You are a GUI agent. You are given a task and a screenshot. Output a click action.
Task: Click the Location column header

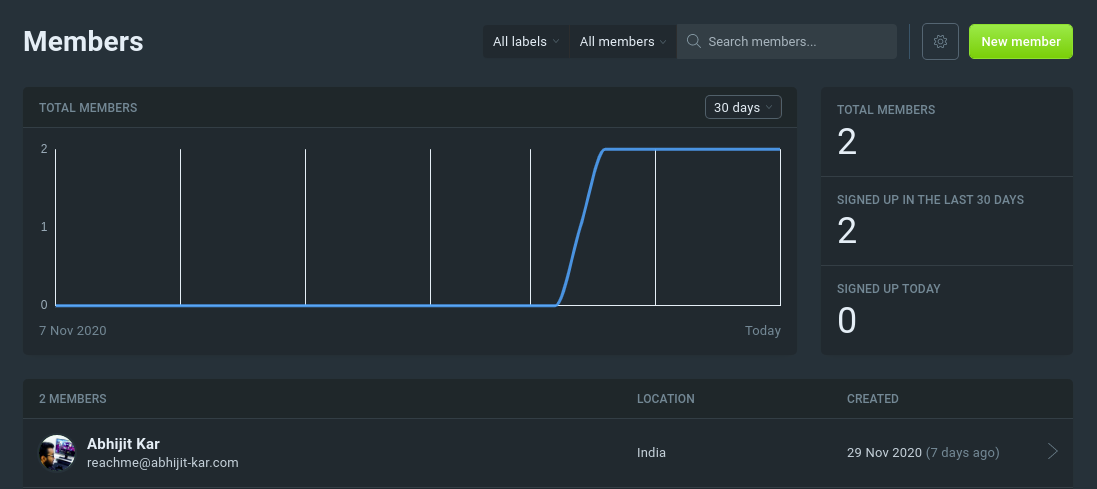(665, 399)
